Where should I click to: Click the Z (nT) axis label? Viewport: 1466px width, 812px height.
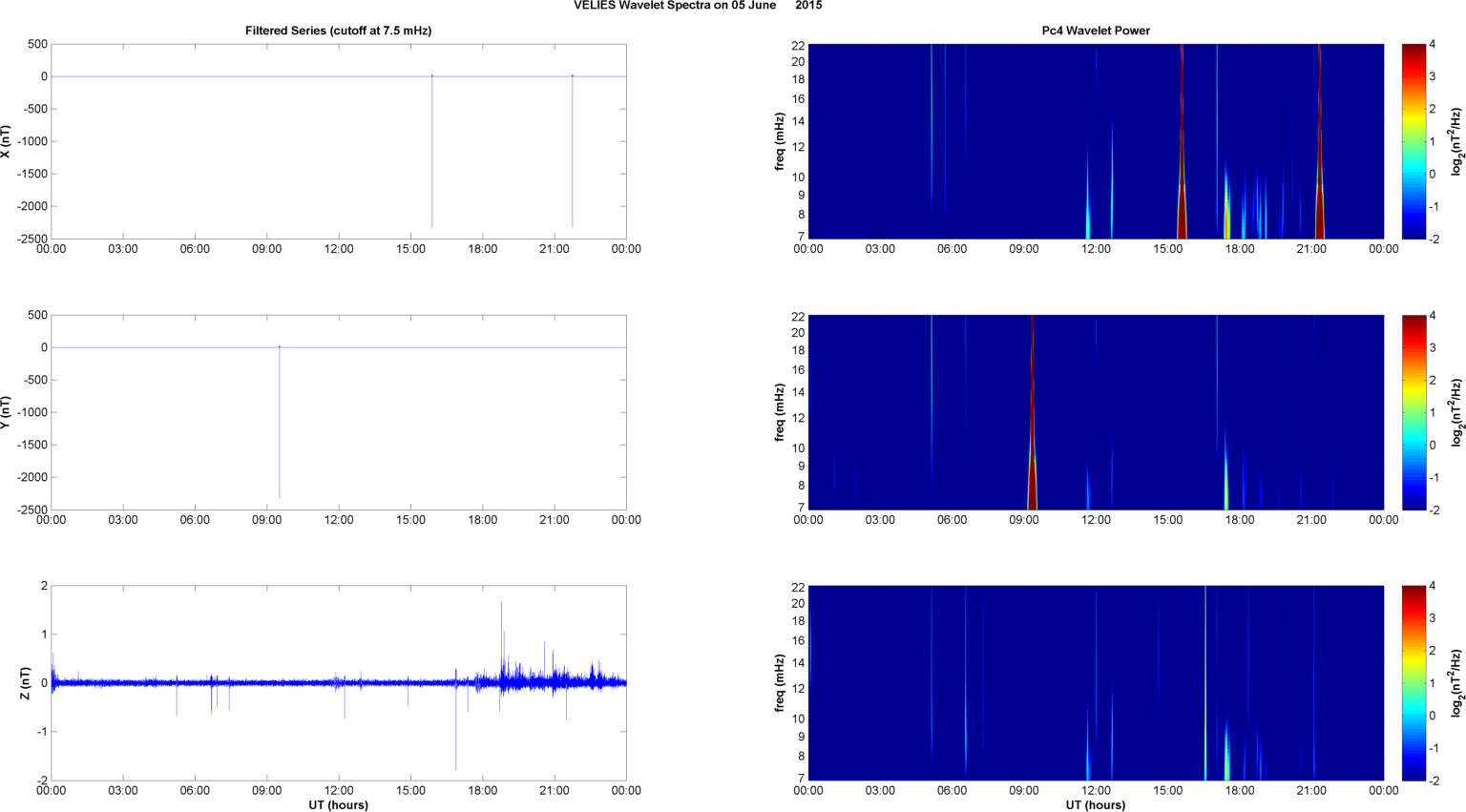[x=26, y=683]
